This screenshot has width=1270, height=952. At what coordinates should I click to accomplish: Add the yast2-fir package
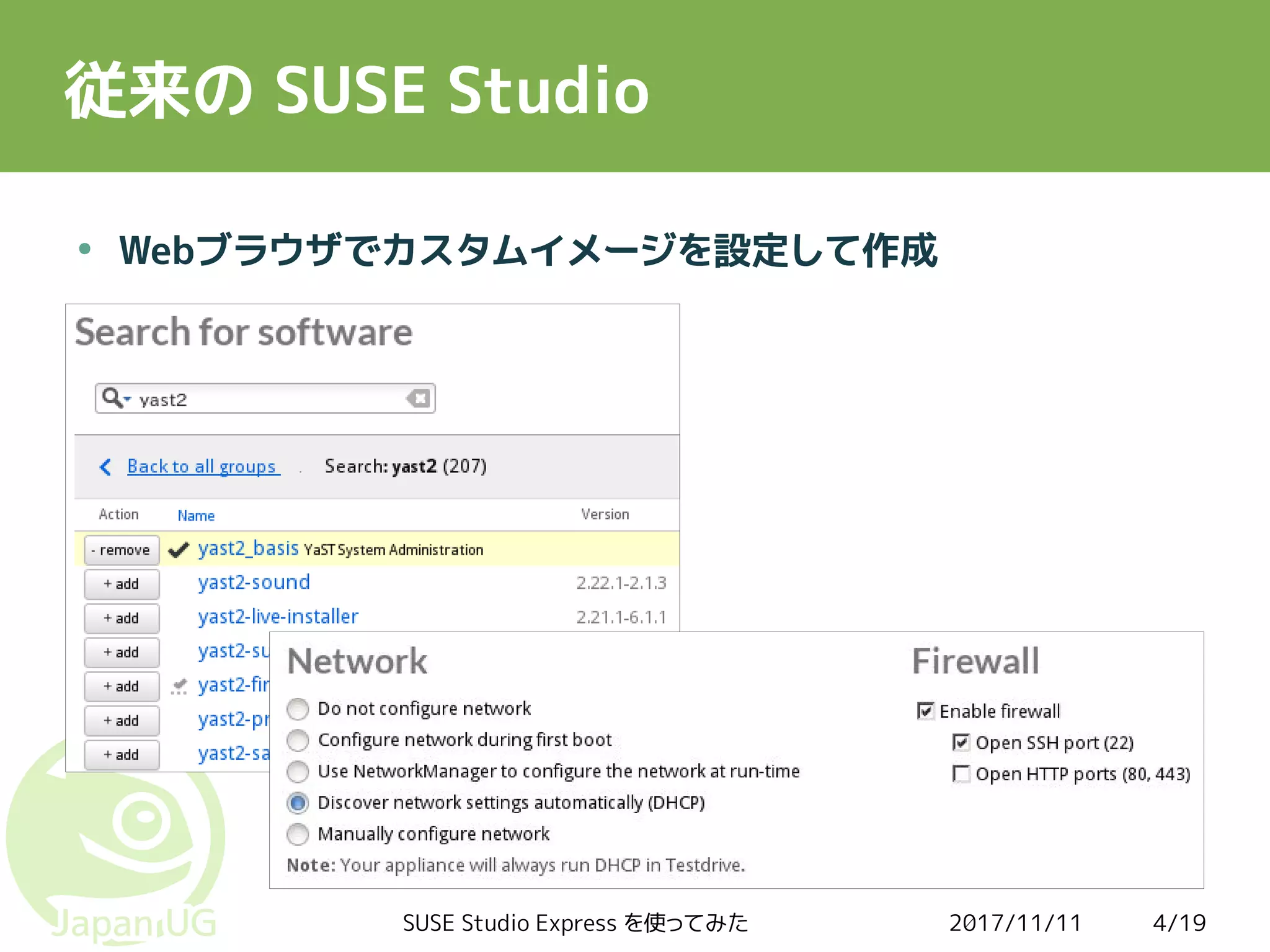122,687
